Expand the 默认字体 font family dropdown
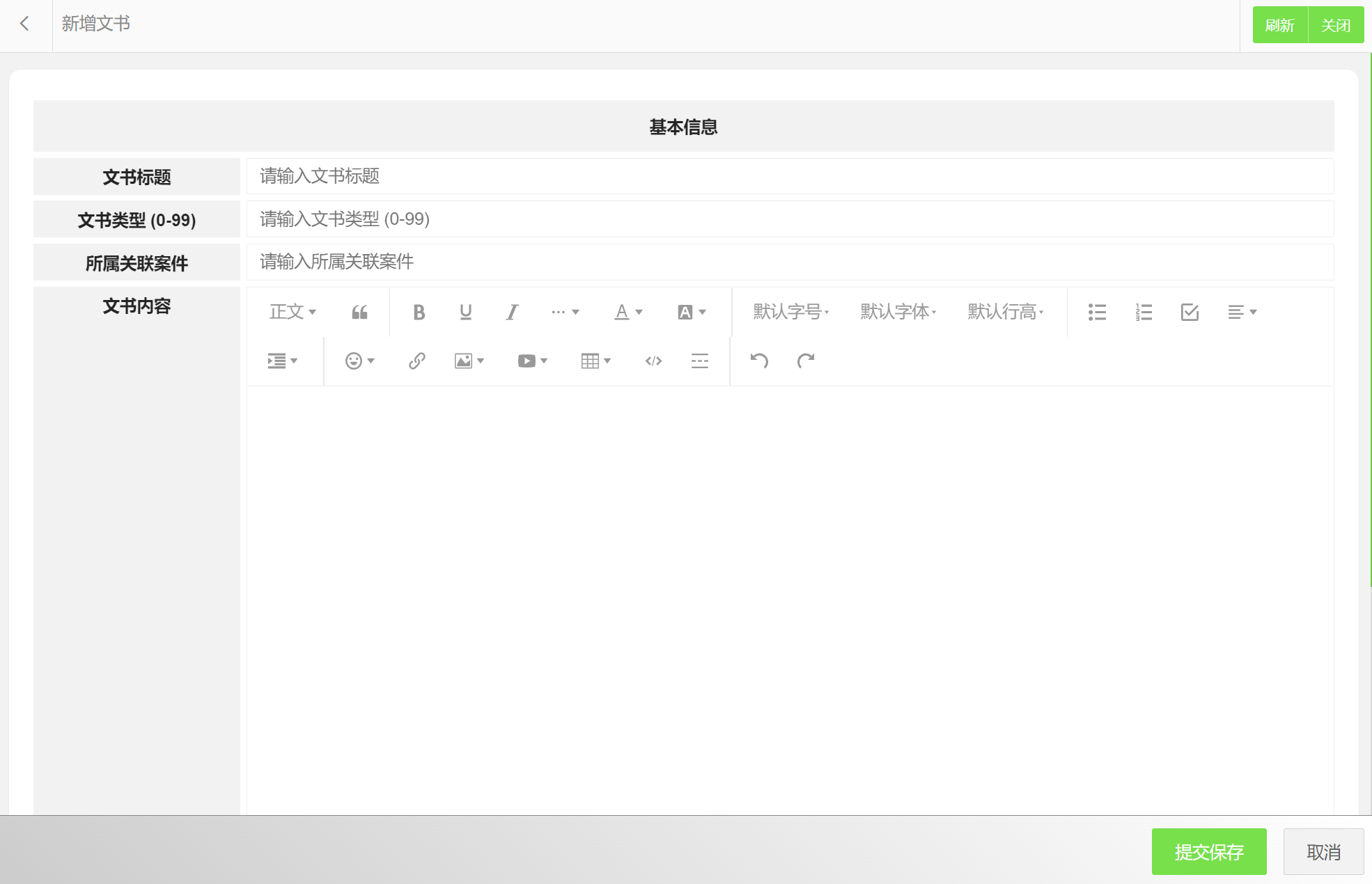The image size is (1372, 884). 898,312
